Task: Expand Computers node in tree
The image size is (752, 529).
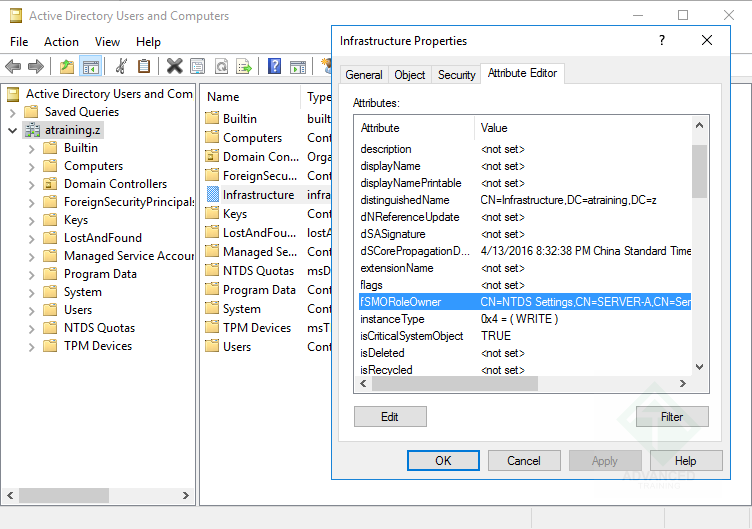Action: [32, 167]
